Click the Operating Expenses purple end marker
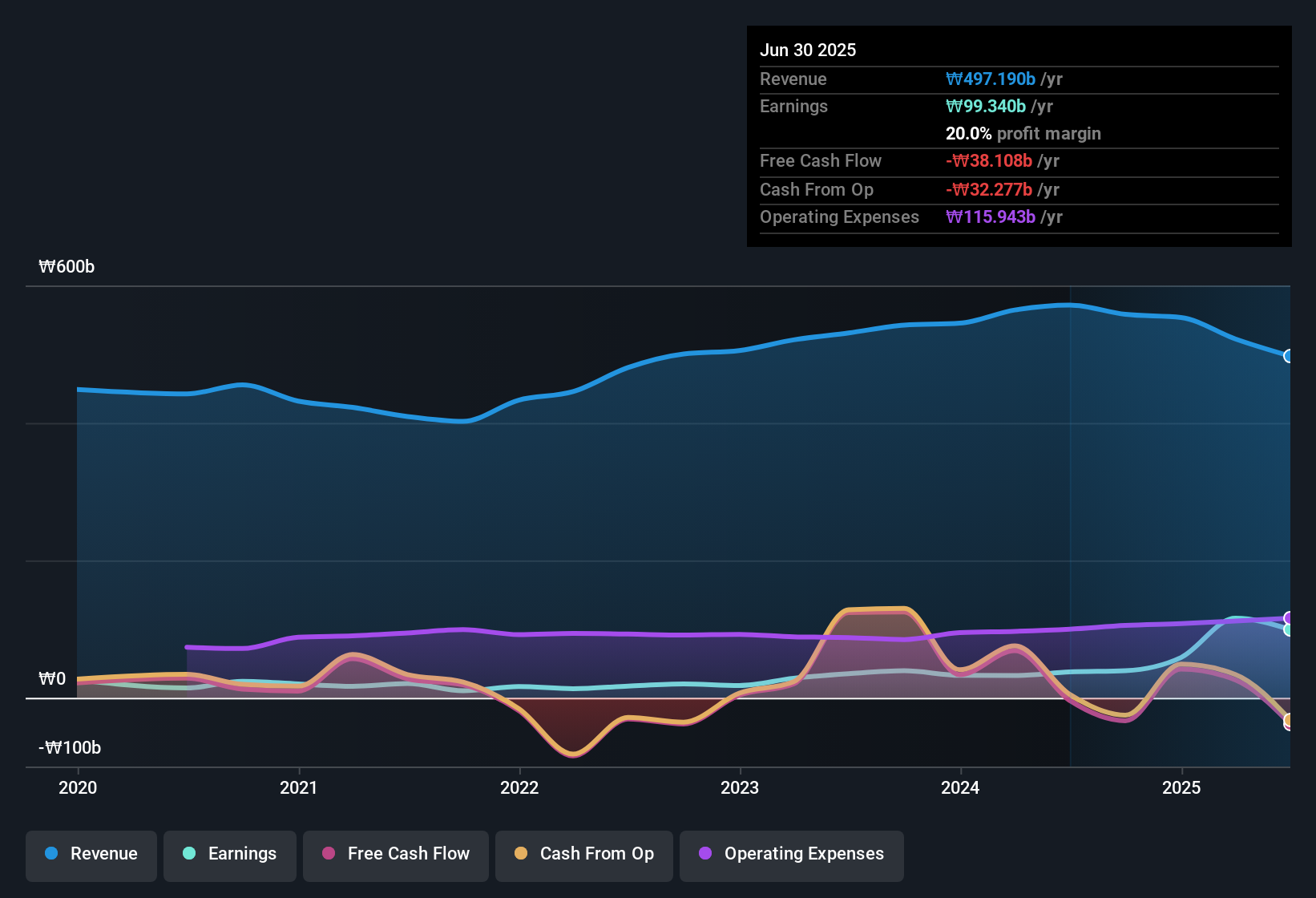This screenshot has width=1316, height=898. coord(1289,618)
